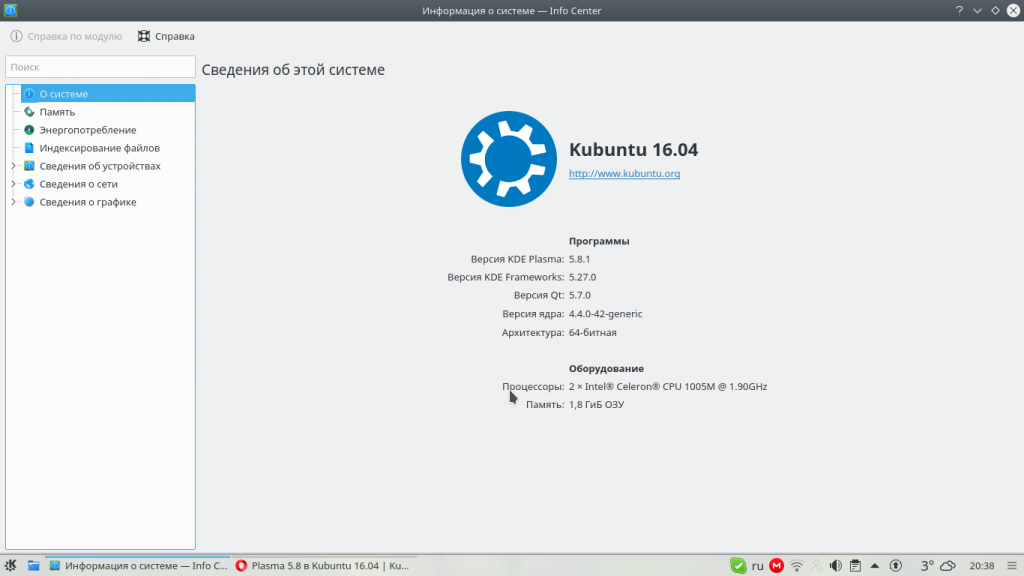Click the 4.4.0-42-generic kernel value
The height and width of the screenshot is (576, 1024).
(x=605, y=313)
